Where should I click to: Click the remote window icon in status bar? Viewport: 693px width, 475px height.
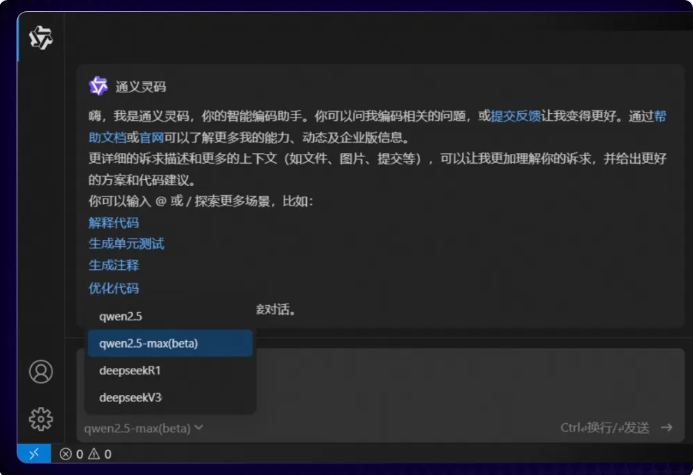(x=34, y=453)
